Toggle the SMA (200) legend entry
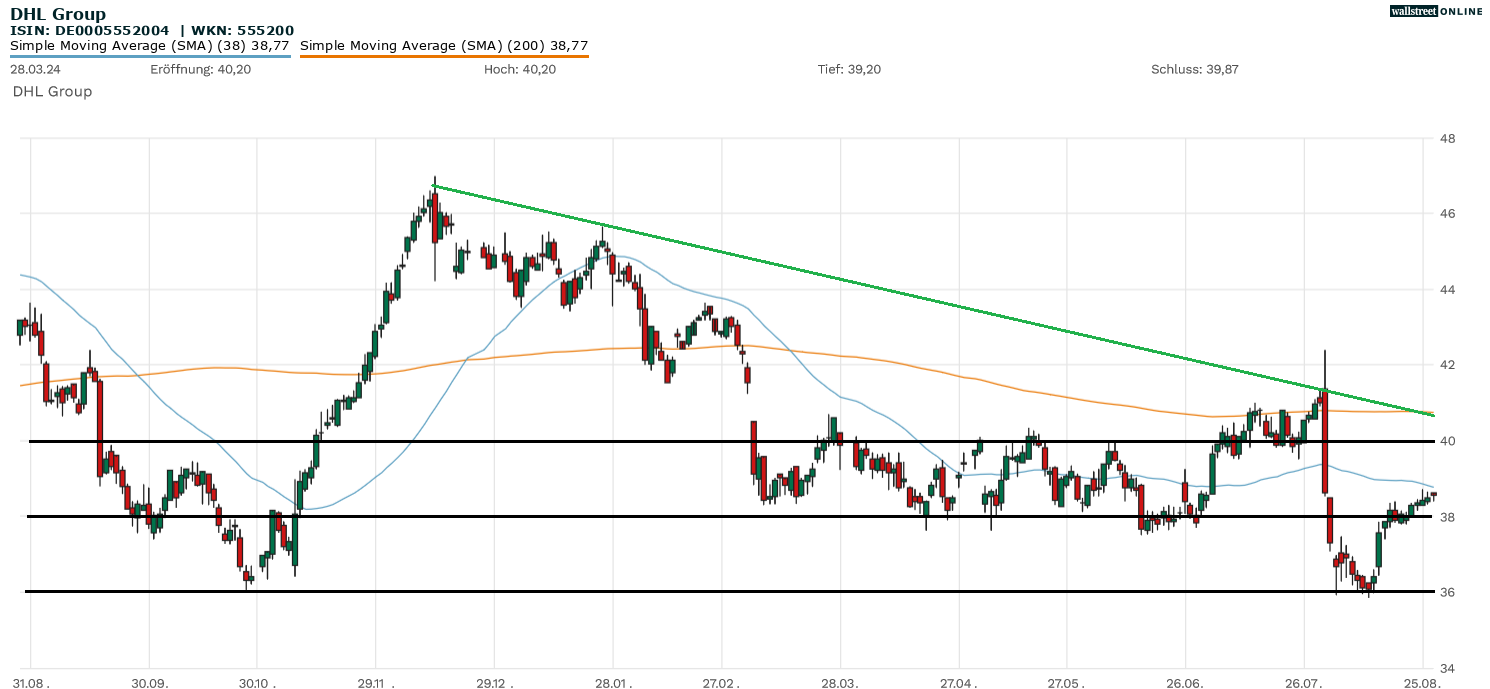 [x=444, y=46]
